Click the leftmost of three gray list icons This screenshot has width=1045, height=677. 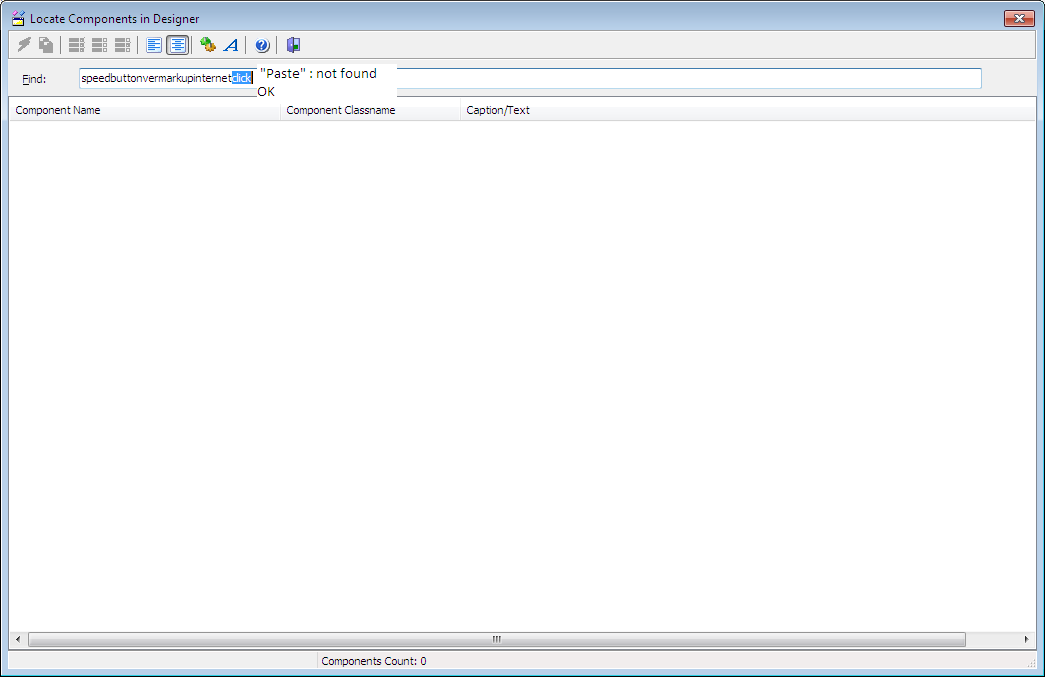pyautogui.click(x=76, y=45)
